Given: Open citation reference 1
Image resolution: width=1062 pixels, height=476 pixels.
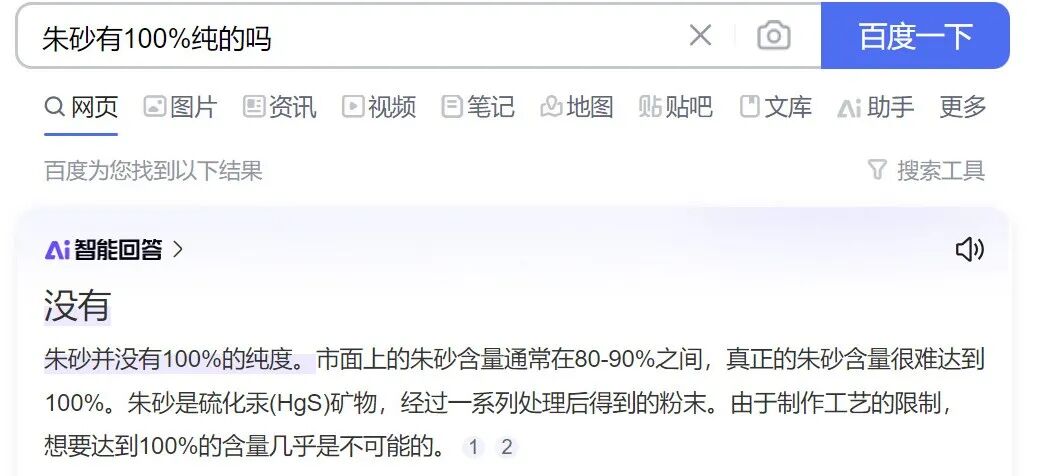Looking at the screenshot, I should coord(473,447).
